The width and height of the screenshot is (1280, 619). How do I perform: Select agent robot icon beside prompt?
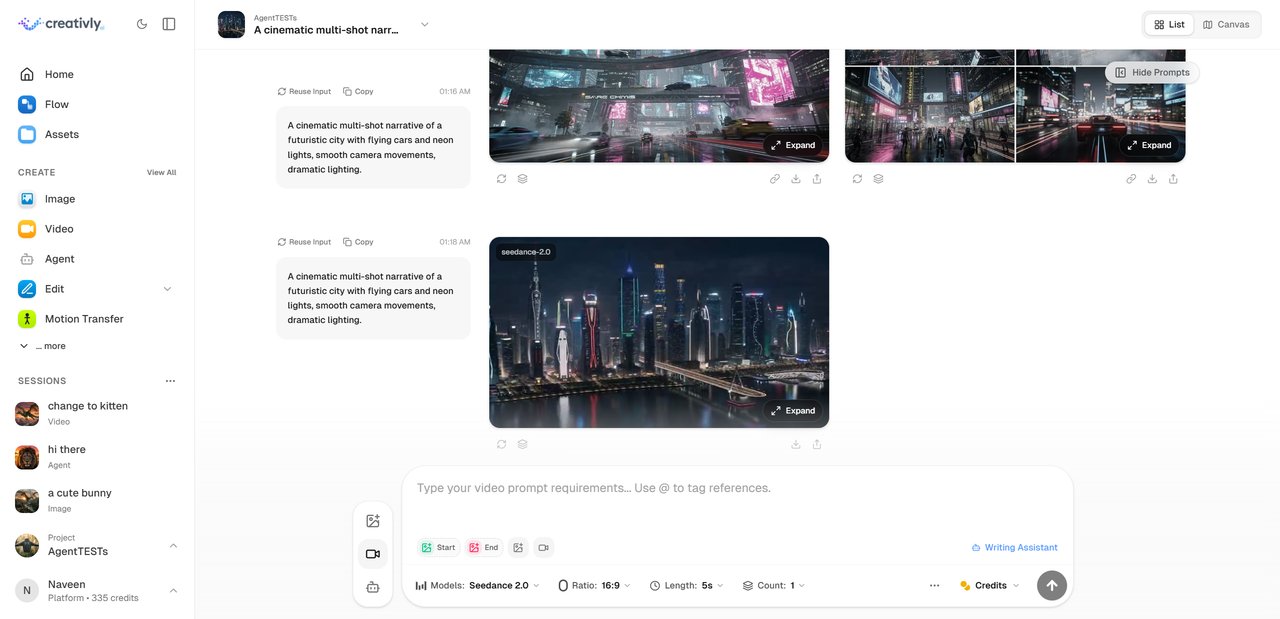(x=373, y=587)
